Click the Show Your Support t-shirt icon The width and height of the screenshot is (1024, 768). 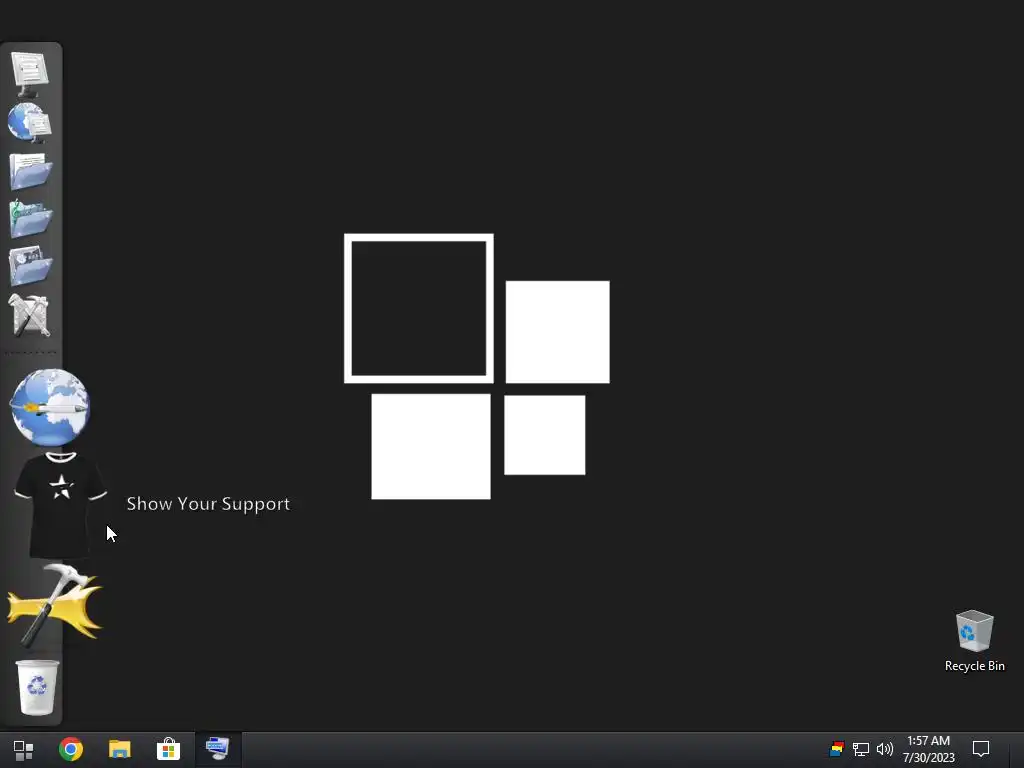point(61,504)
